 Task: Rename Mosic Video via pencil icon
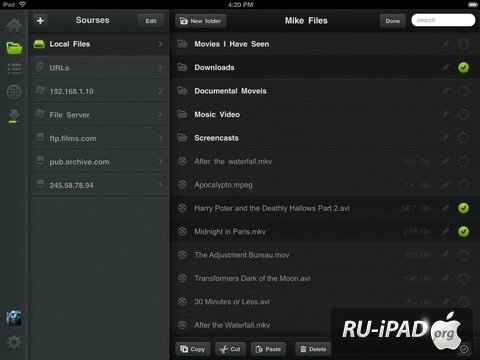tap(446, 114)
